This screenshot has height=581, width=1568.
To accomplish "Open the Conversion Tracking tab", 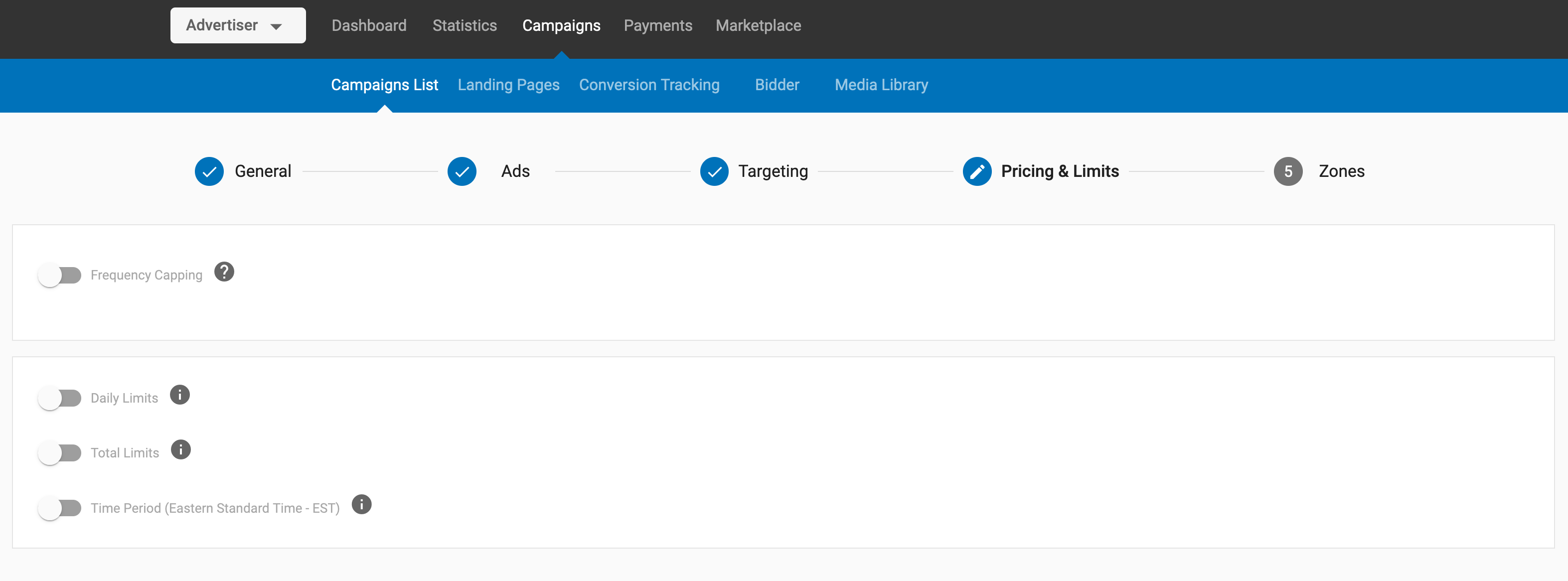I will click(649, 85).
